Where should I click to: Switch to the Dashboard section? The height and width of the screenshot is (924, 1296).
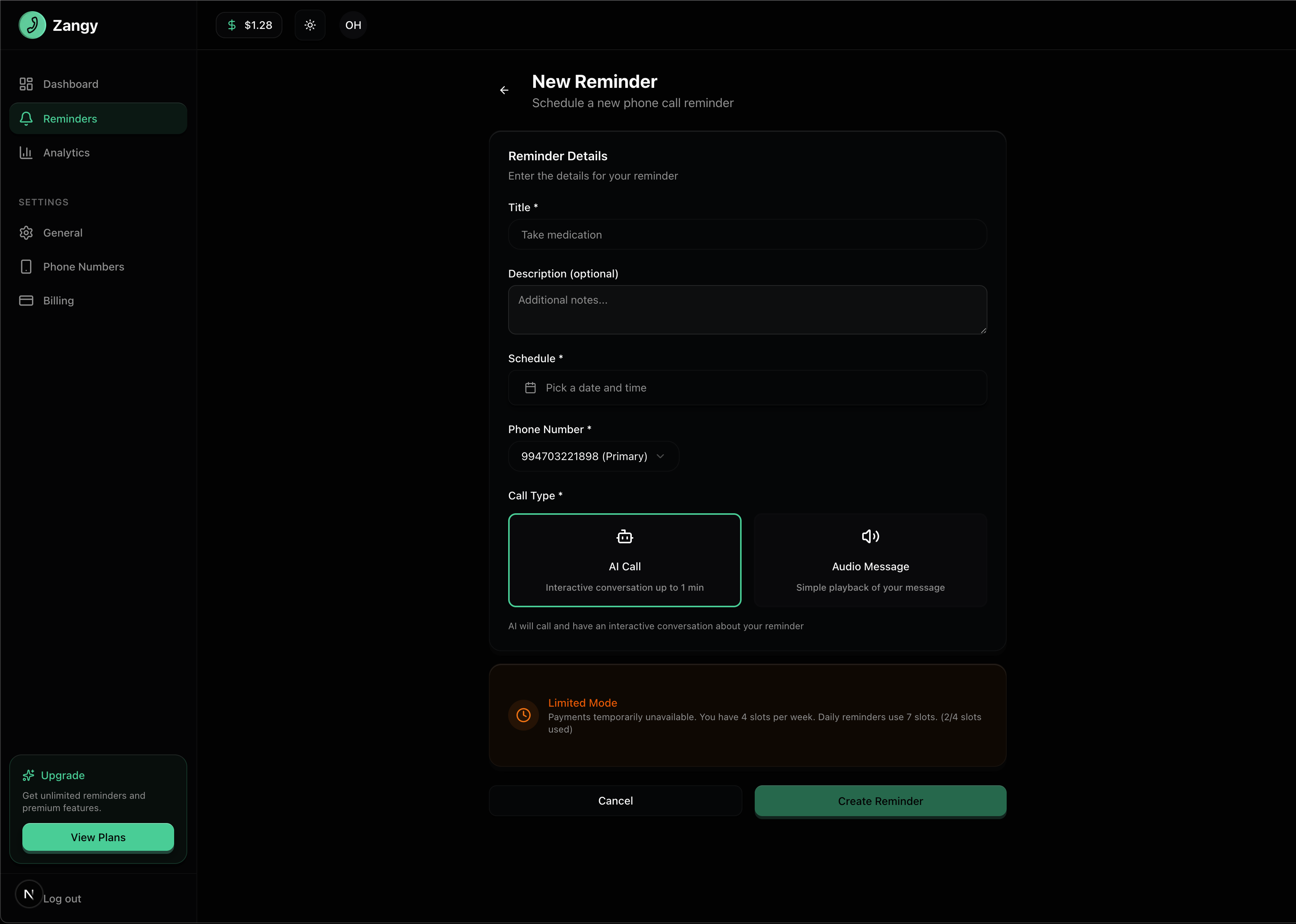70,84
